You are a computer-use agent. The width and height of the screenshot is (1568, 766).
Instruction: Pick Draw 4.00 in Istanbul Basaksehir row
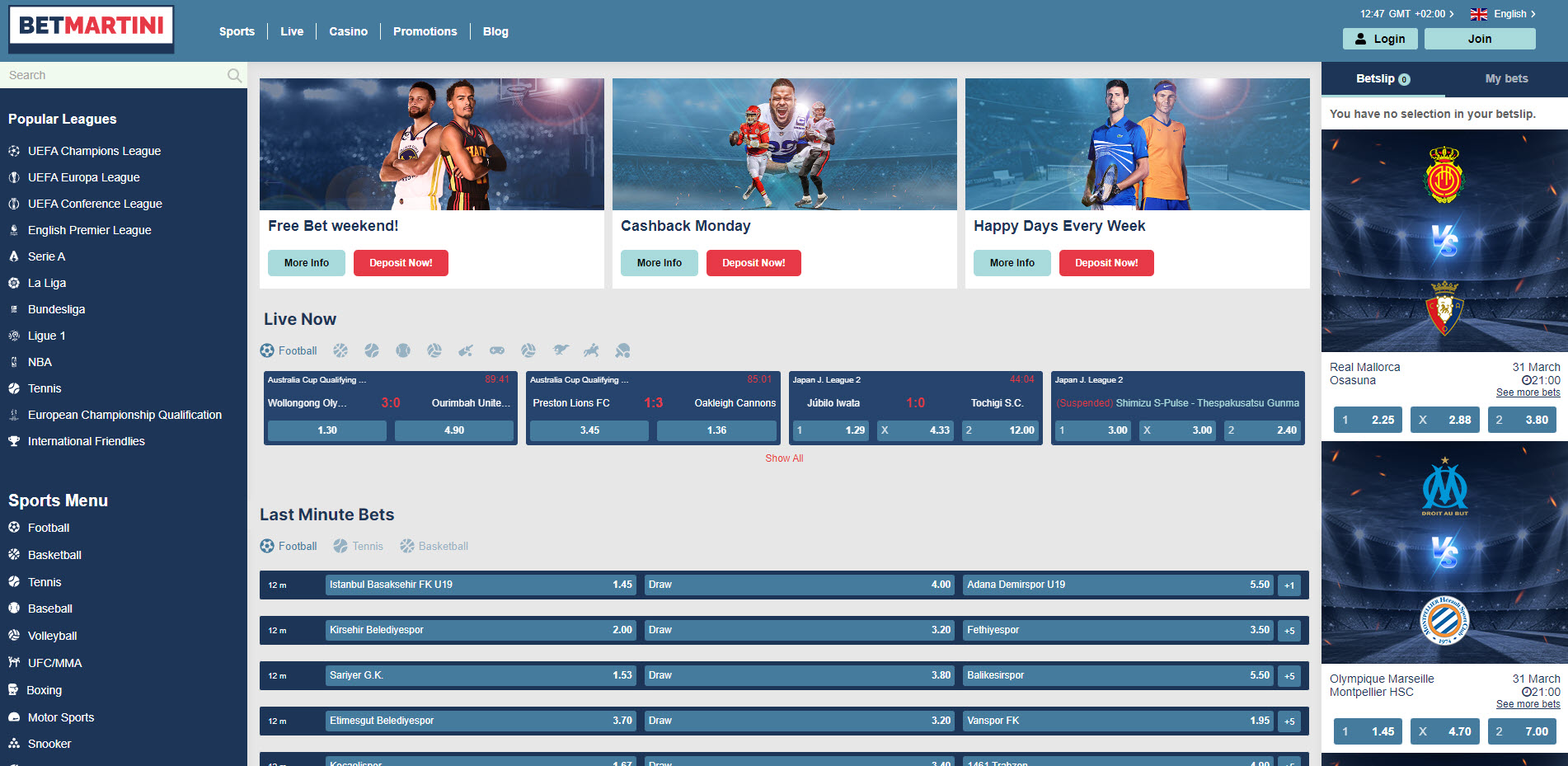coord(799,585)
